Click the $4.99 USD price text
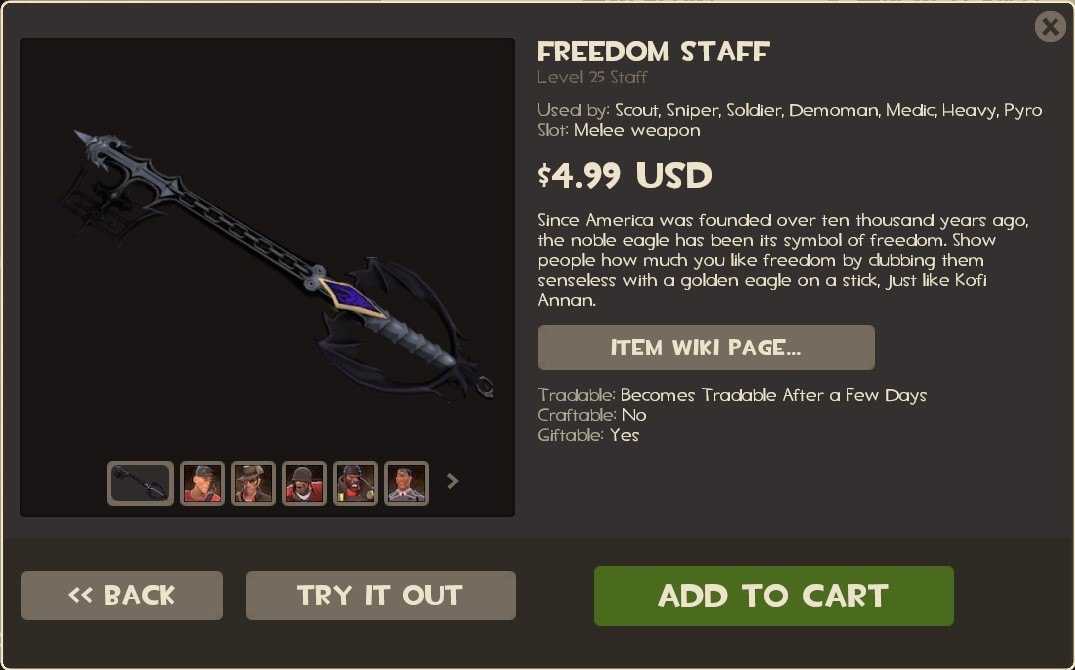Image resolution: width=1075 pixels, height=670 pixels. point(625,176)
